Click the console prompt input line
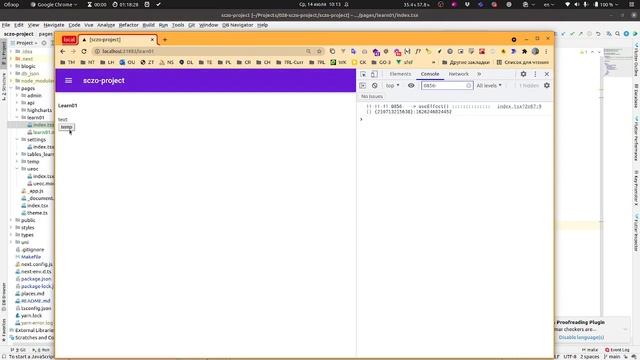Viewport: 640px width, 360px height. (455, 119)
